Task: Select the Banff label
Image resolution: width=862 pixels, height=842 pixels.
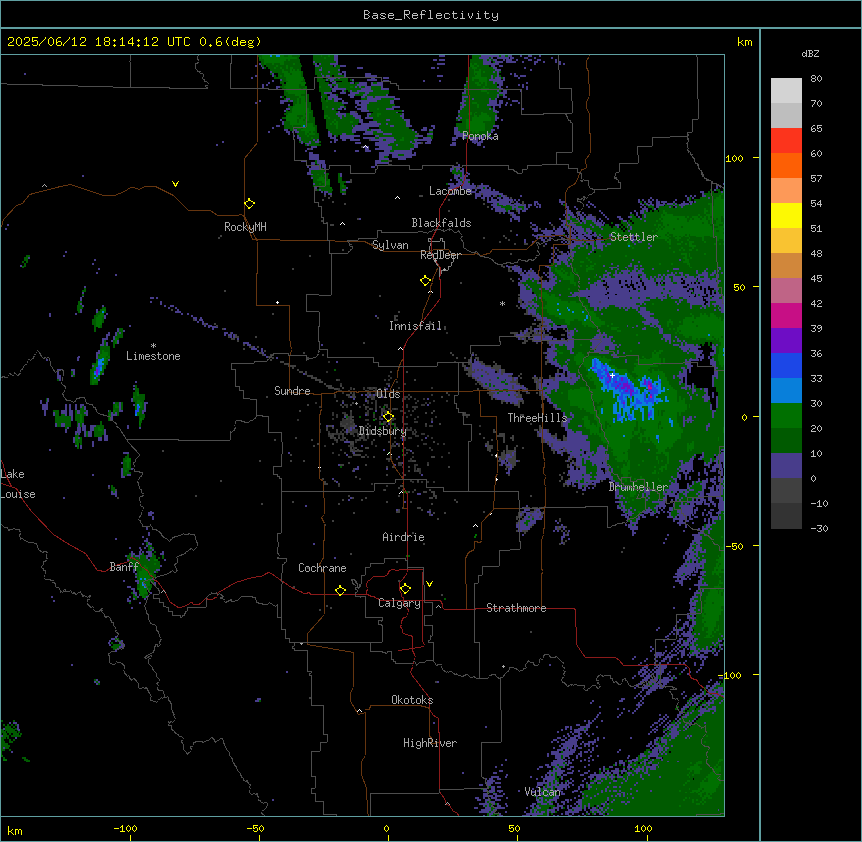Action: 124,567
